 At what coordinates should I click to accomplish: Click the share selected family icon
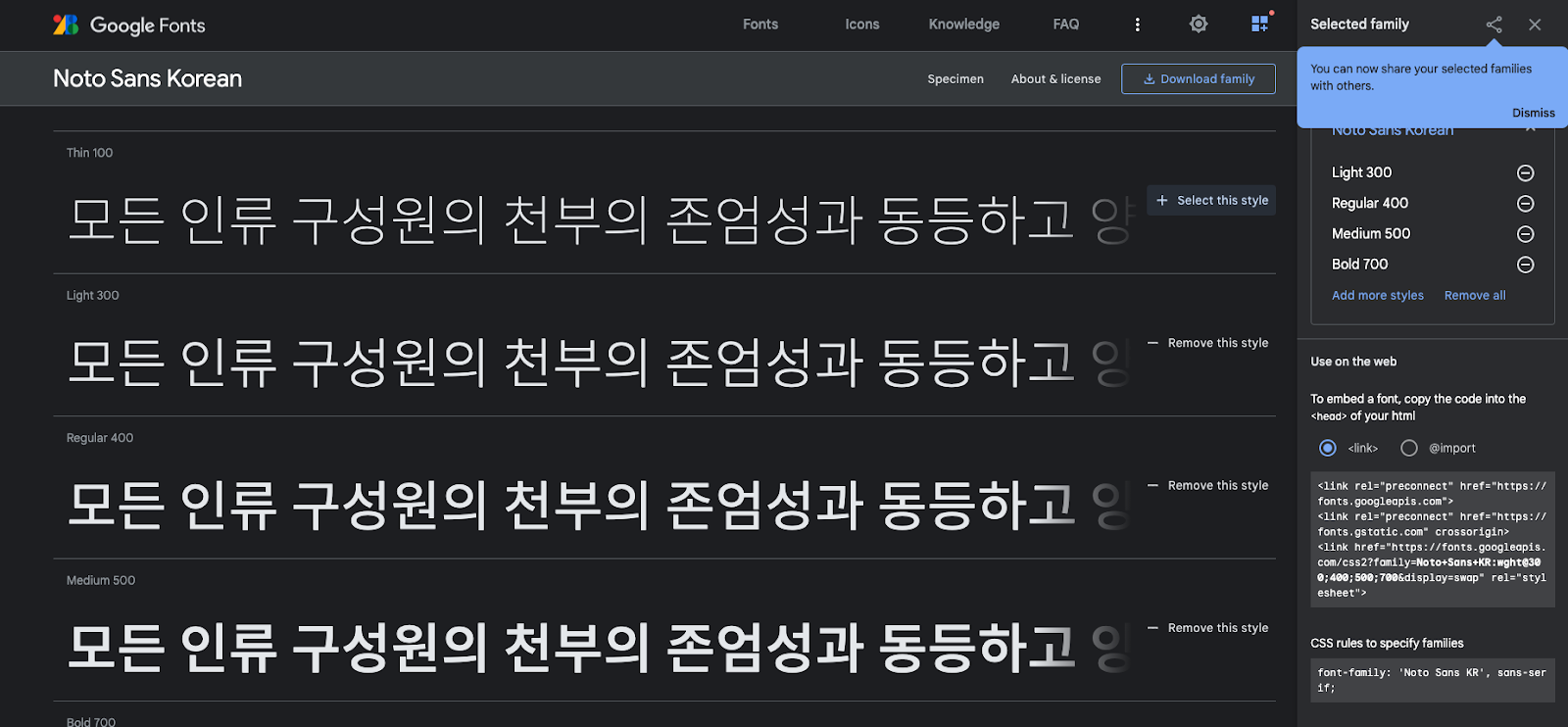pos(1494,24)
